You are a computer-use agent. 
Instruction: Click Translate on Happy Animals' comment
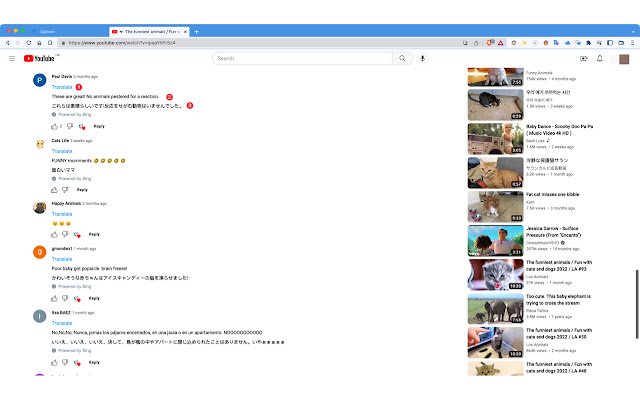coord(62,214)
